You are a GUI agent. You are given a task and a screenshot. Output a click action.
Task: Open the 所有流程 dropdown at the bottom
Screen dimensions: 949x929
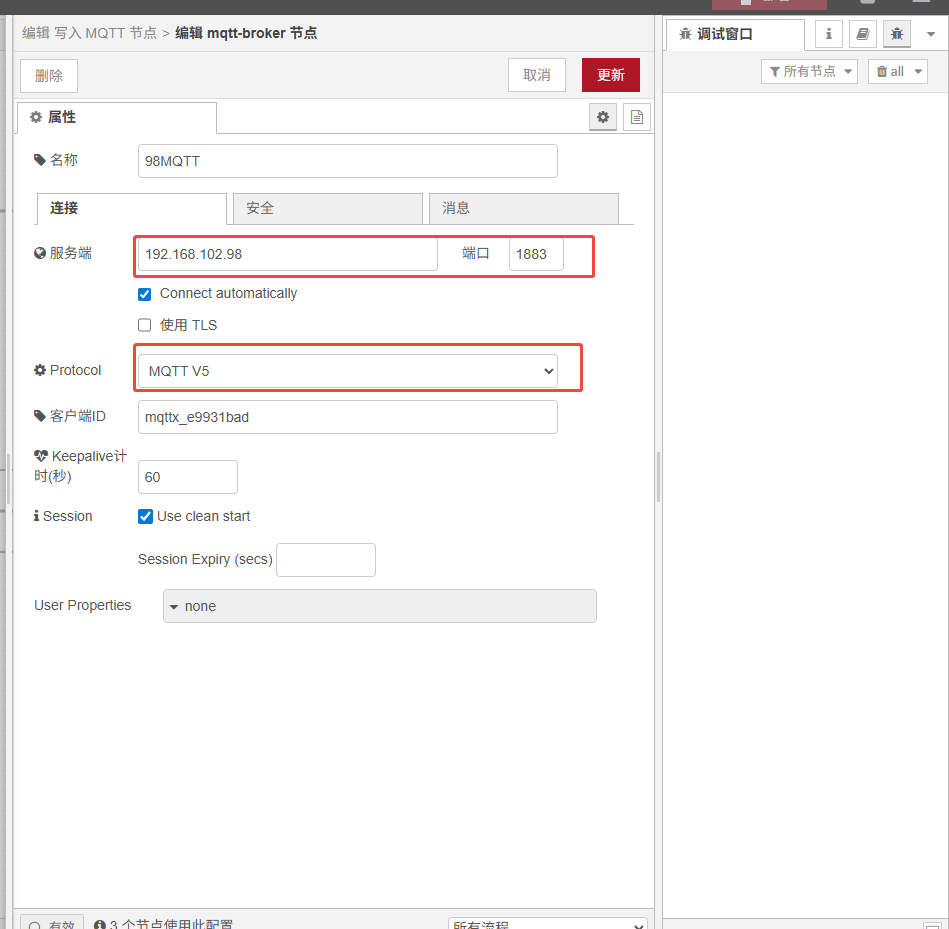point(547,924)
